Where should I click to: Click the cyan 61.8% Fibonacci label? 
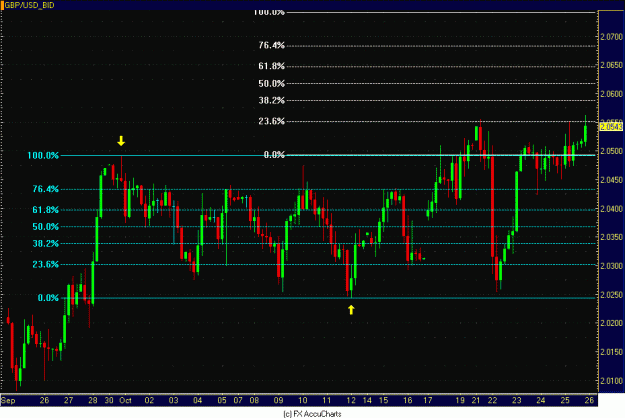[45, 210]
